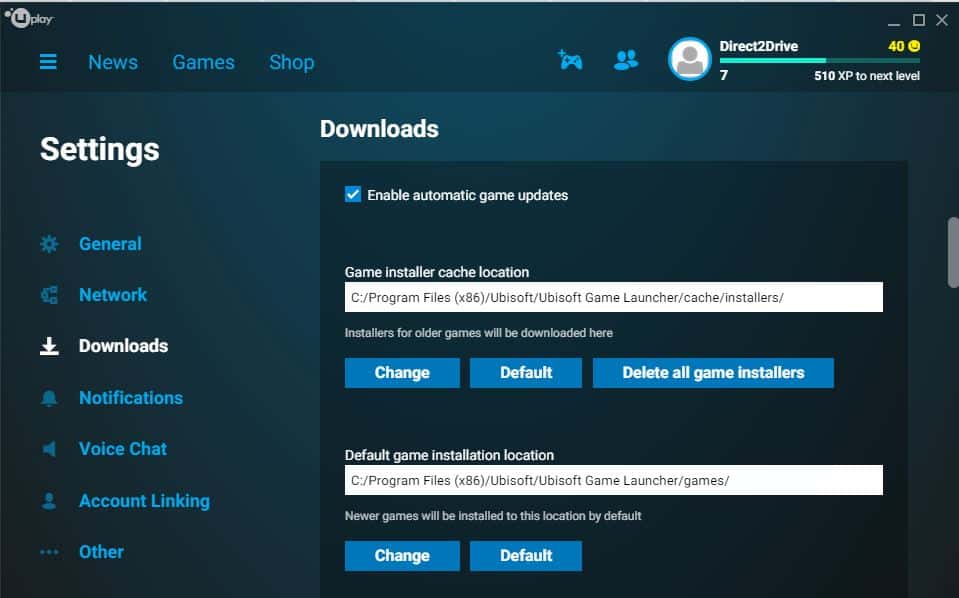The image size is (959, 598).
Task: Click the 'Game installer cache location' label
Action: tap(437, 272)
